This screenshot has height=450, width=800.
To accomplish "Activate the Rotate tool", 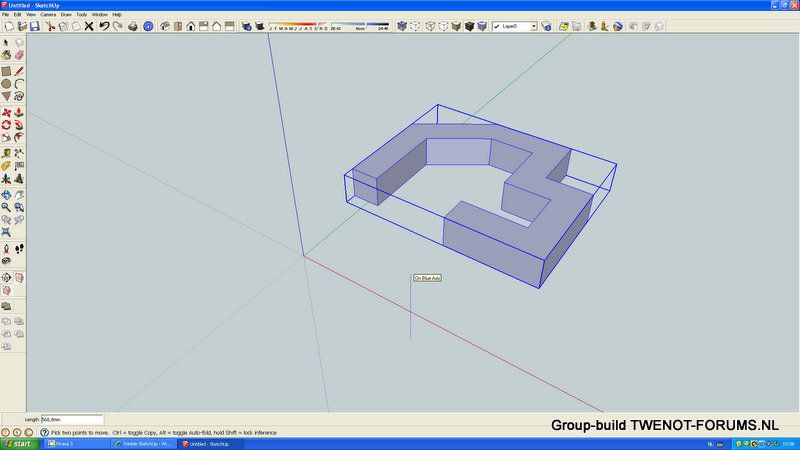I will coord(6,125).
